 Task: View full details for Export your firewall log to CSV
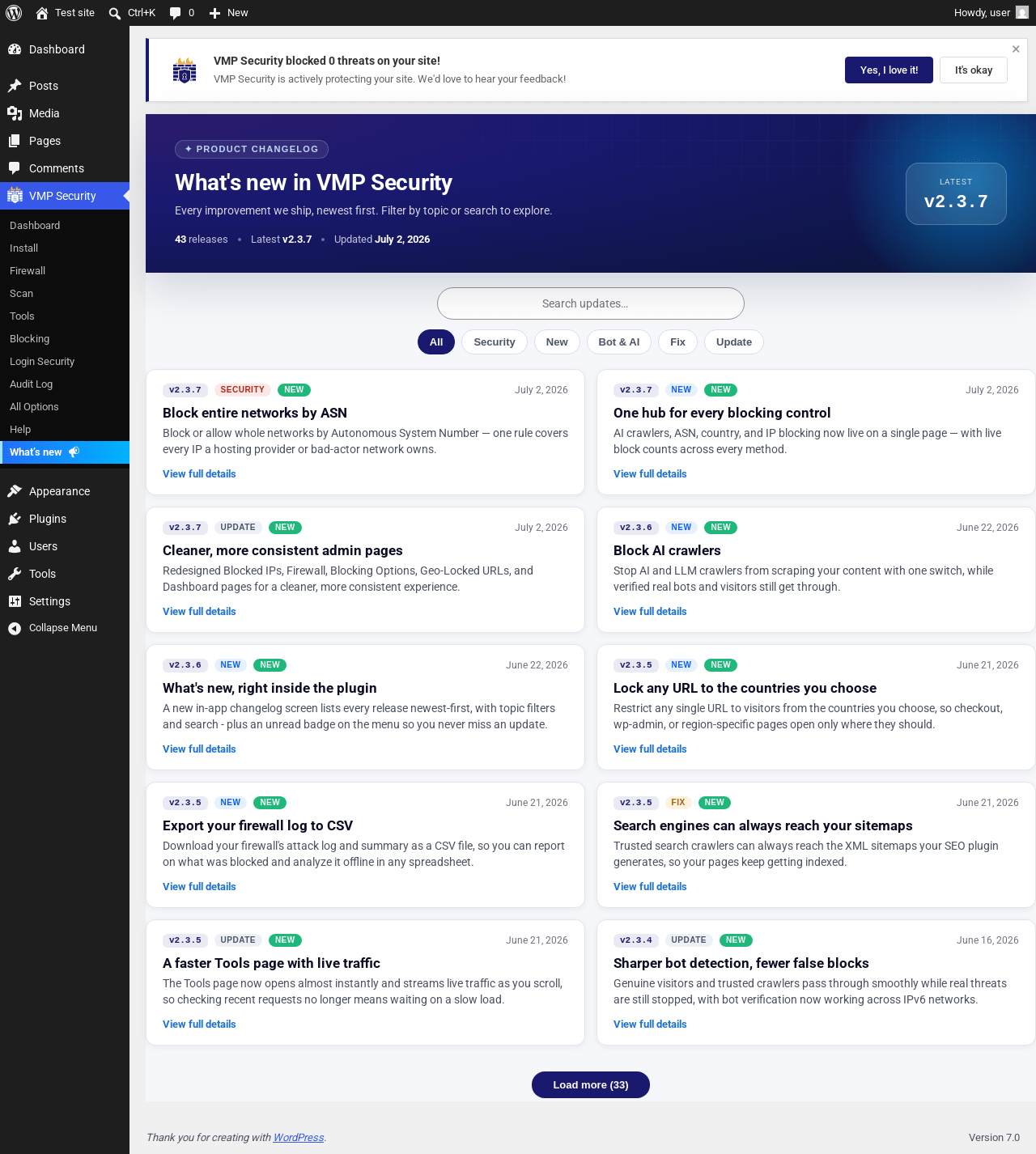(199, 887)
